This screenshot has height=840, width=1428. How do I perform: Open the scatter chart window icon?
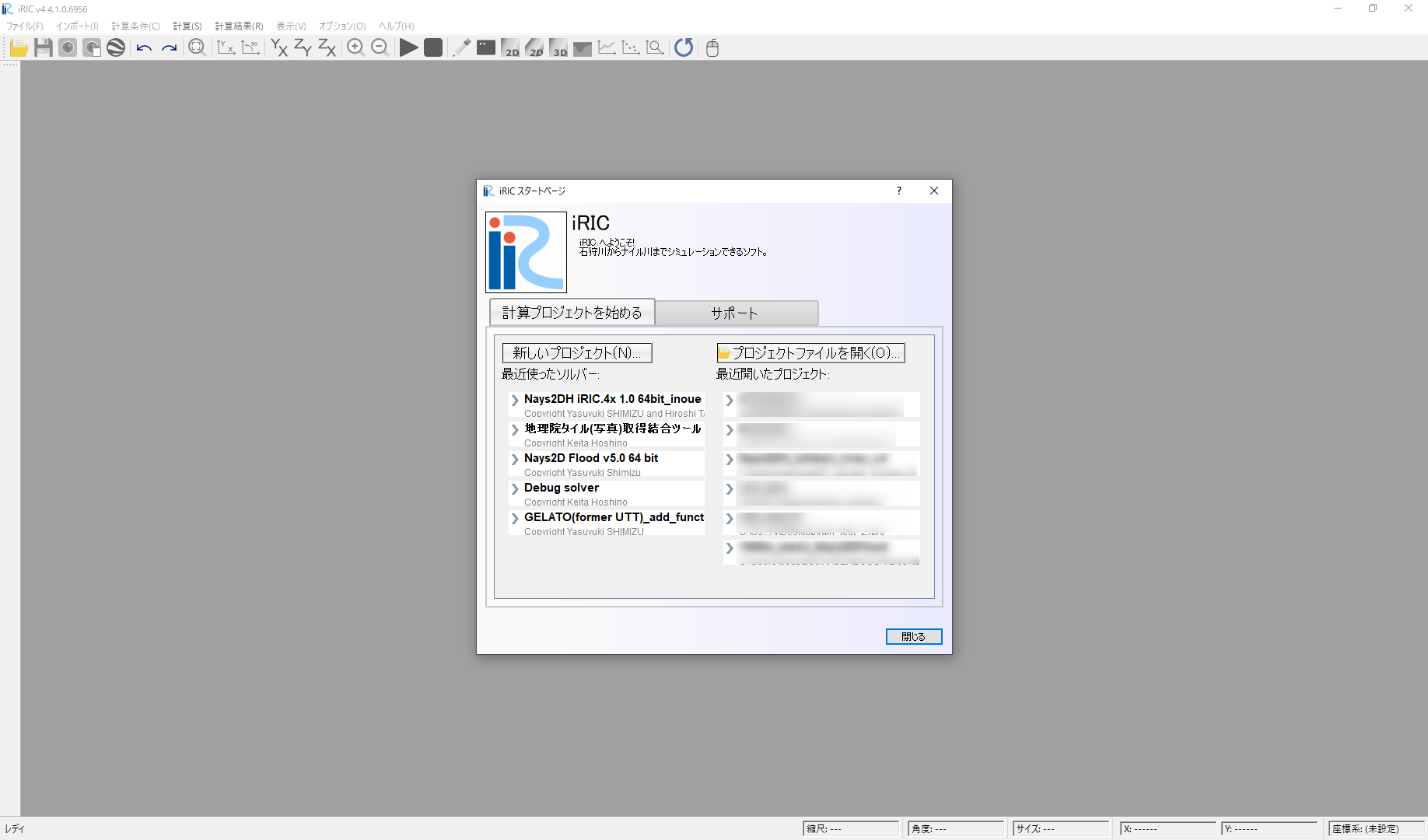[631, 47]
